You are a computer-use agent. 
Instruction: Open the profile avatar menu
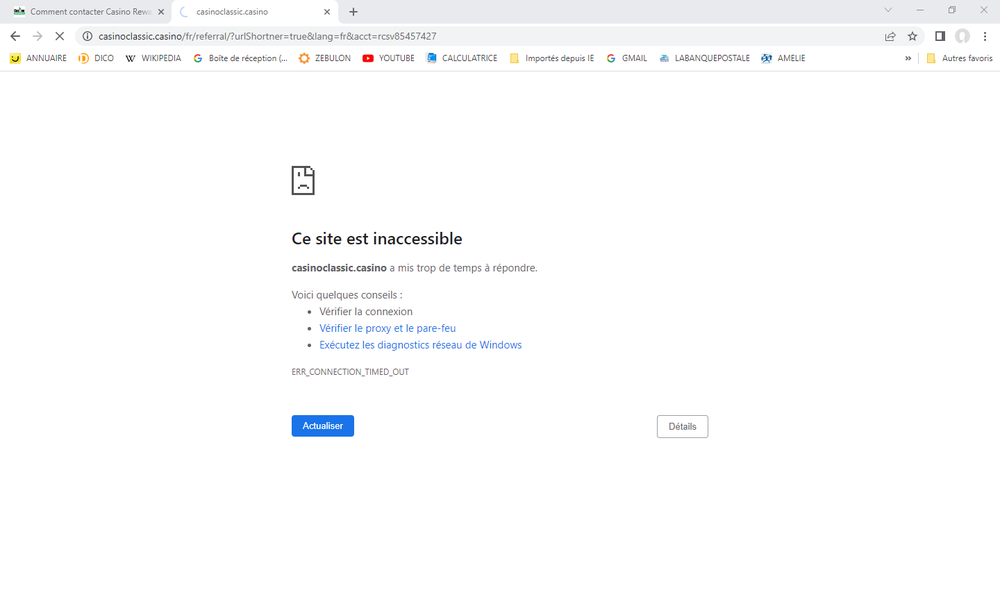tap(962, 36)
